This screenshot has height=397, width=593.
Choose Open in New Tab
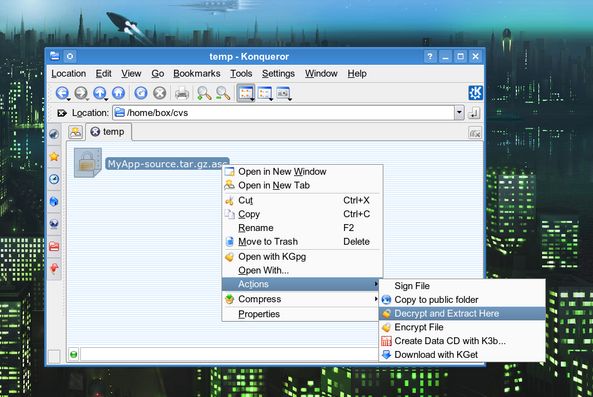[302, 185]
